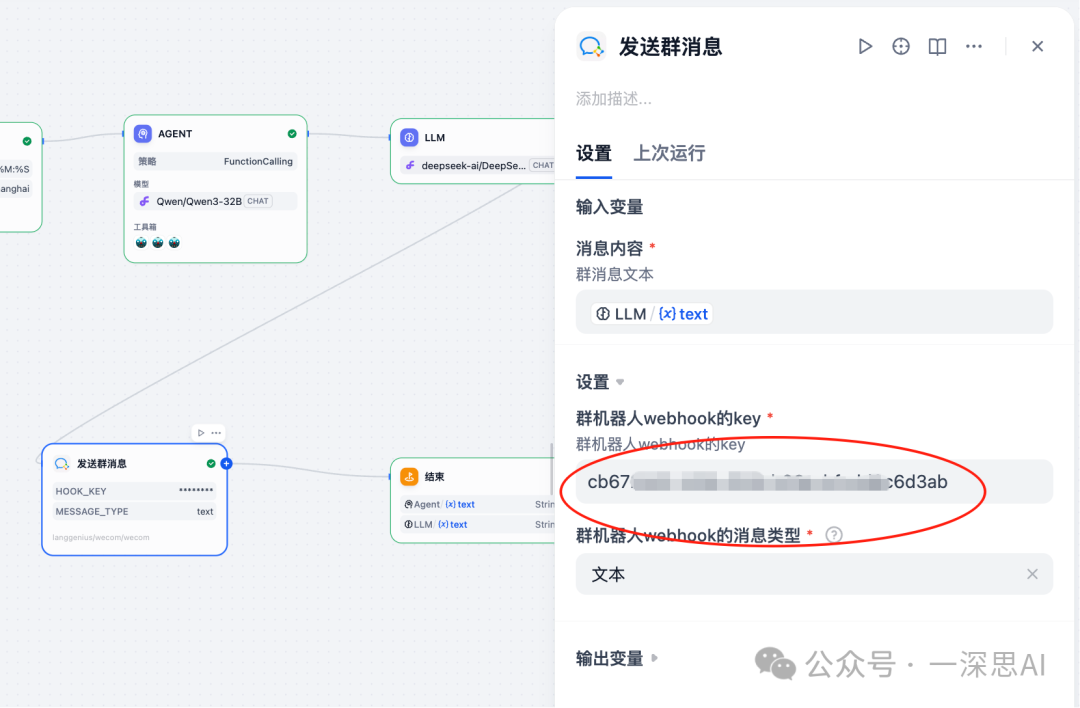Click the deepseek-ai/DeepSe... model row

pyautogui.click(x=478, y=165)
